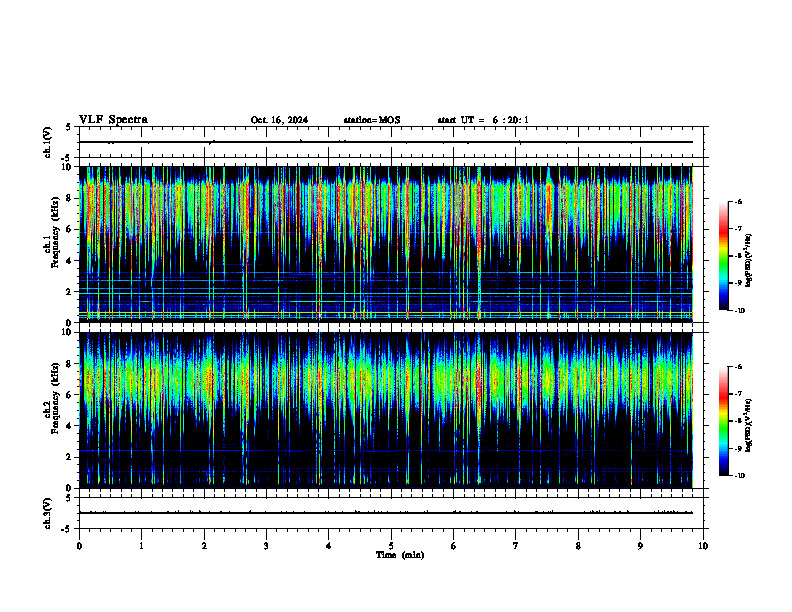This screenshot has height=612, width=792.
Task: Click time-axis tick label "9"
Action: pos(640,546)
